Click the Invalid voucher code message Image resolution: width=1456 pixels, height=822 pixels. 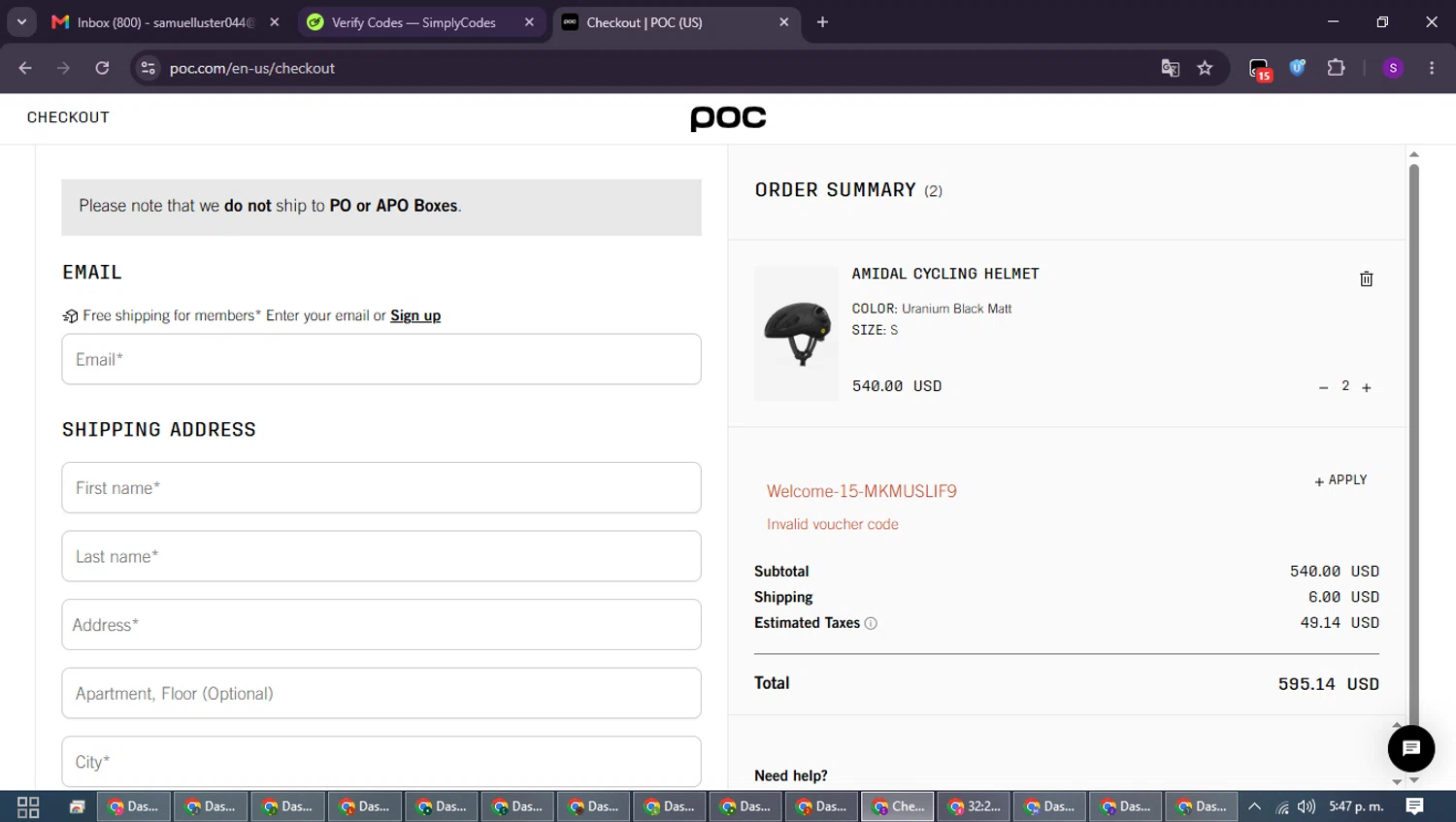tap(833, 524)
